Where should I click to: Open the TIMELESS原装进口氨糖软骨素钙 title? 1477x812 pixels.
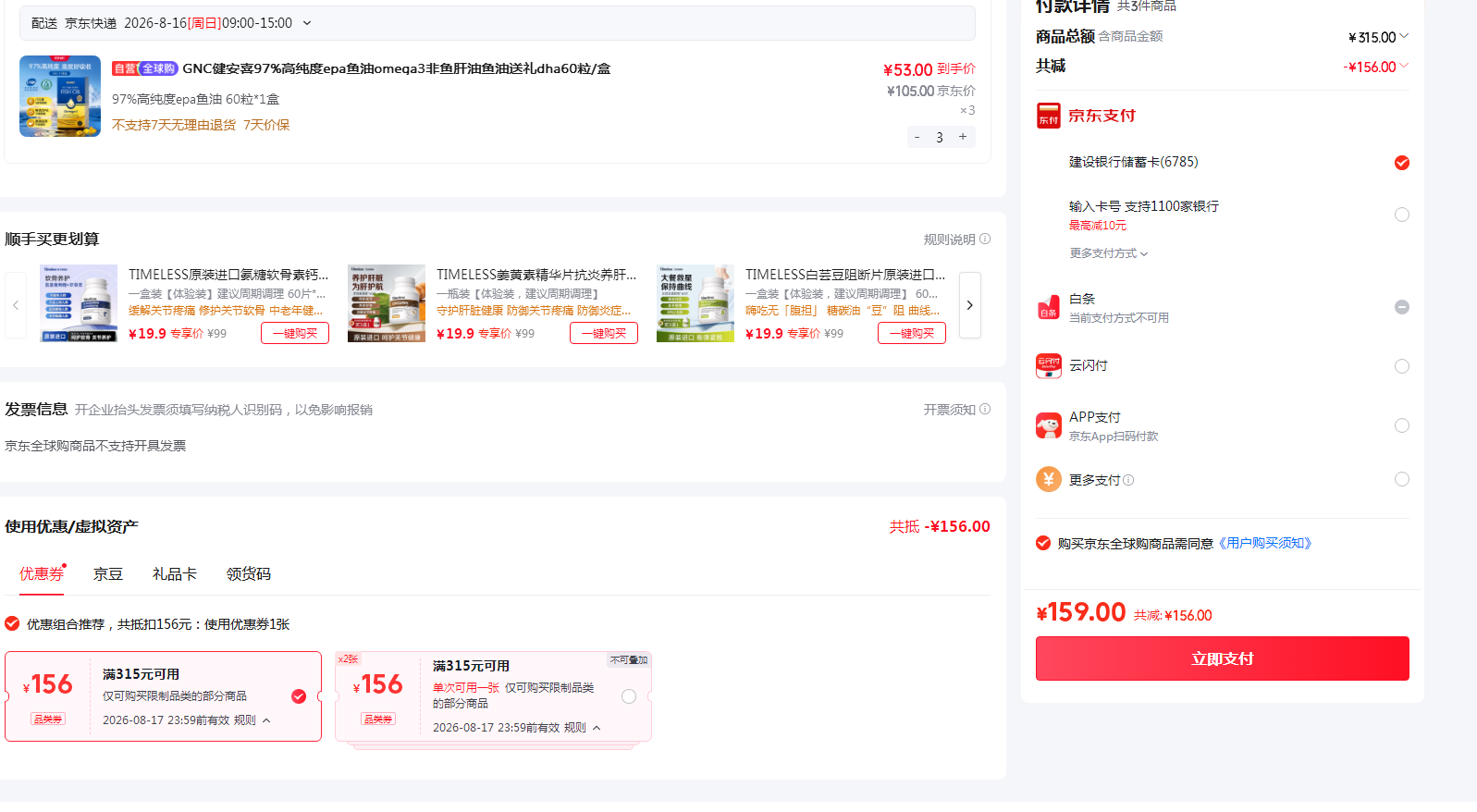point(228,275)
